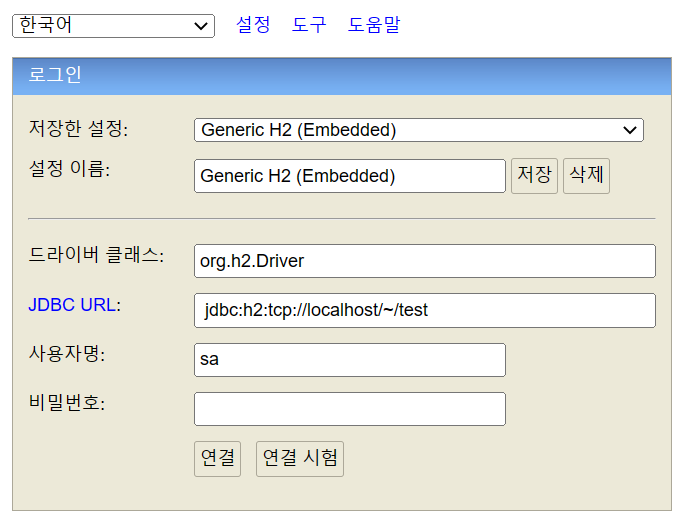
Task: Open the 도구 tools link
Action: coord(309,25)
